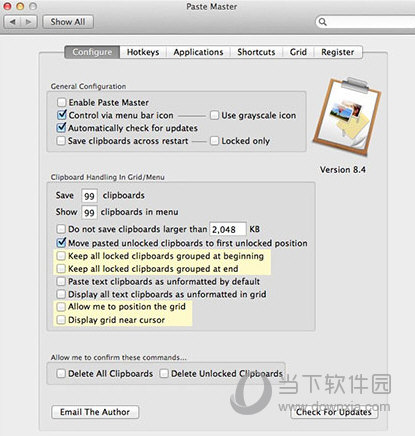This screenshot has width=415, height=436.
Task: Toggle Delete Unlocked Clipboards confirmation
Action: (164, 374)
